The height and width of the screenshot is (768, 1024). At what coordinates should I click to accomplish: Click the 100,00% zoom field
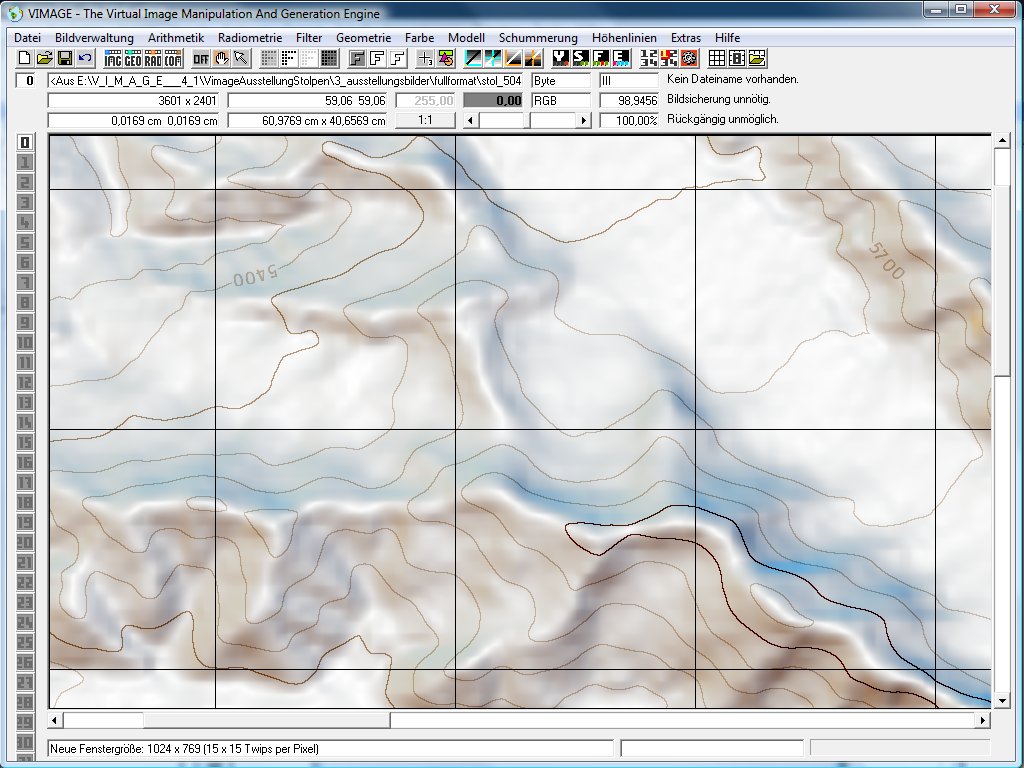click(x=629, y=120)
